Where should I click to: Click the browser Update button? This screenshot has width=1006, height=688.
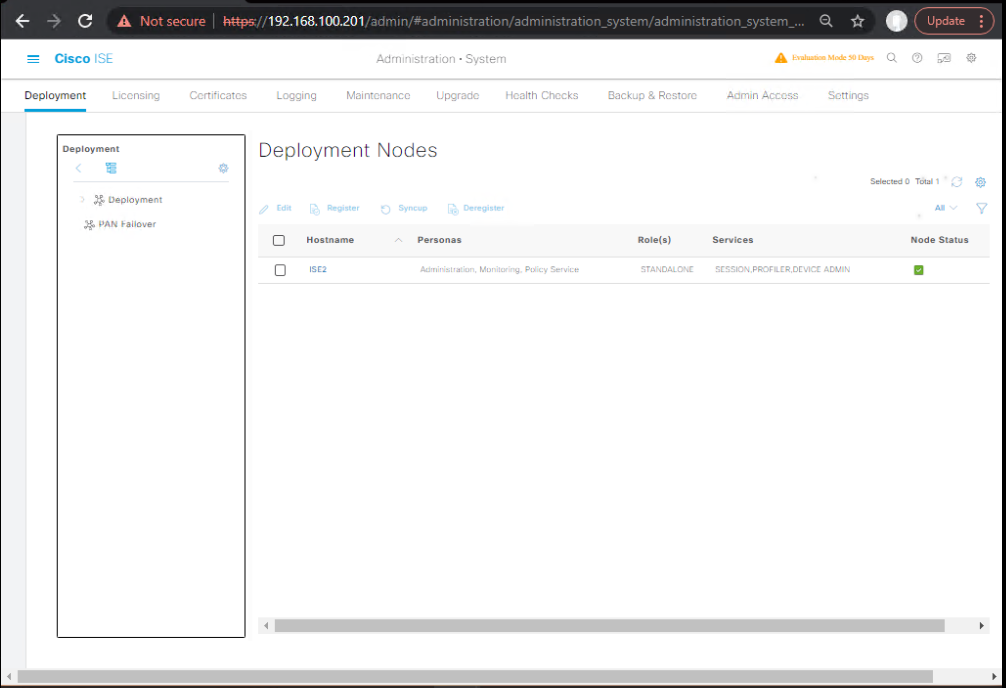946,21
